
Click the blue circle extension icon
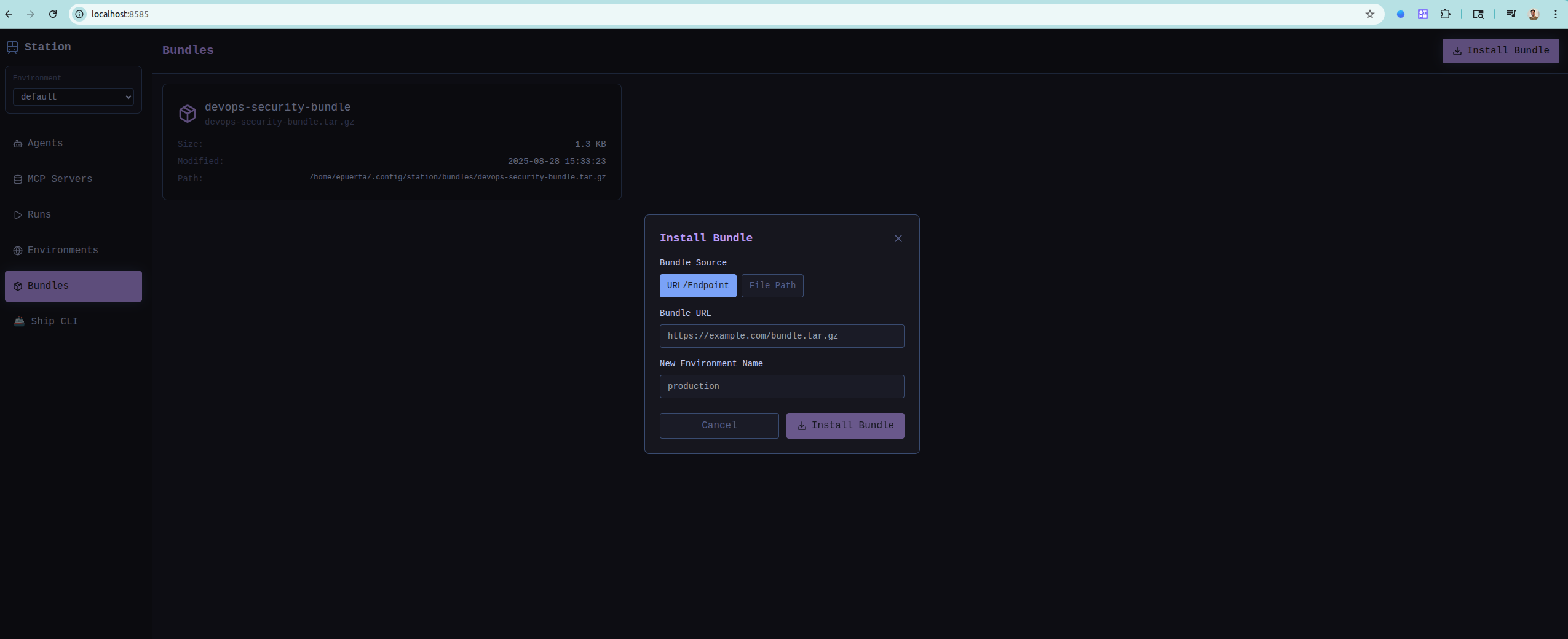pos(1401,14)
